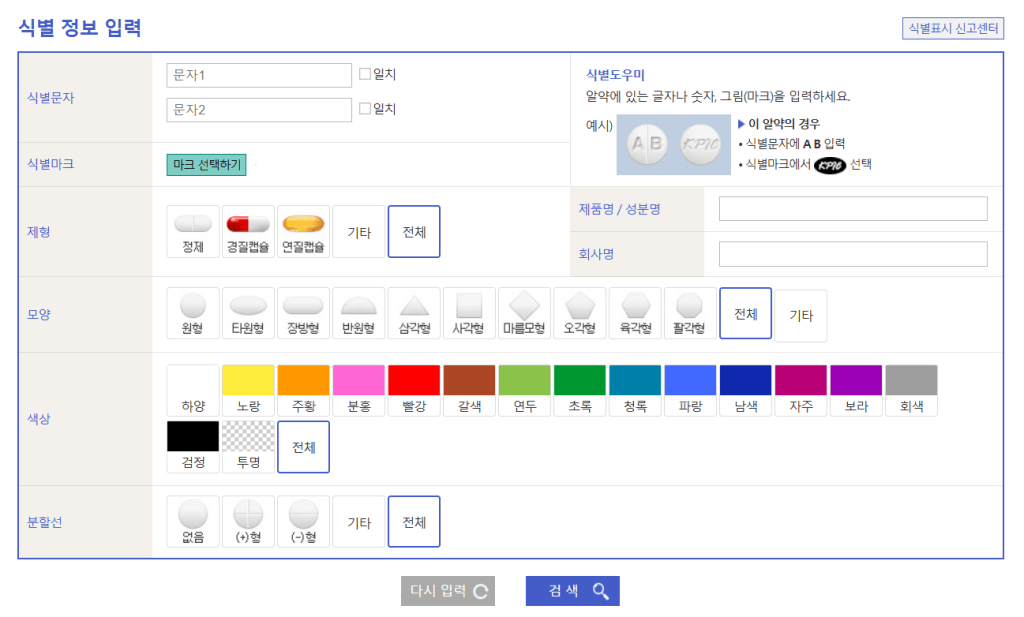Select the 마름모형 diamond shape icon
This screenshot has width=1024, height=617.
coord(524,313)
